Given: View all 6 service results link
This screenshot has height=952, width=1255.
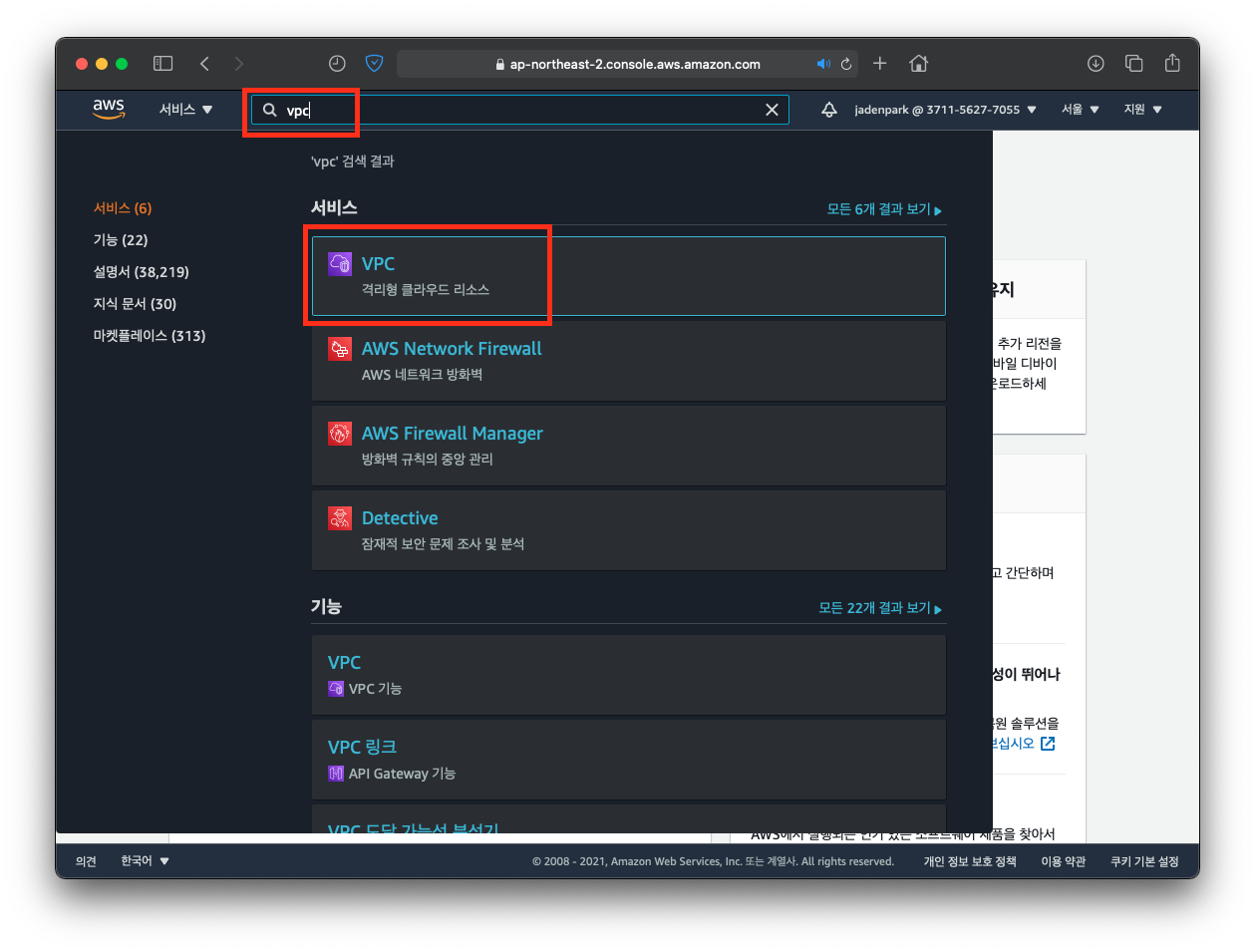Looking at the screenshot, I should [884, 209].
